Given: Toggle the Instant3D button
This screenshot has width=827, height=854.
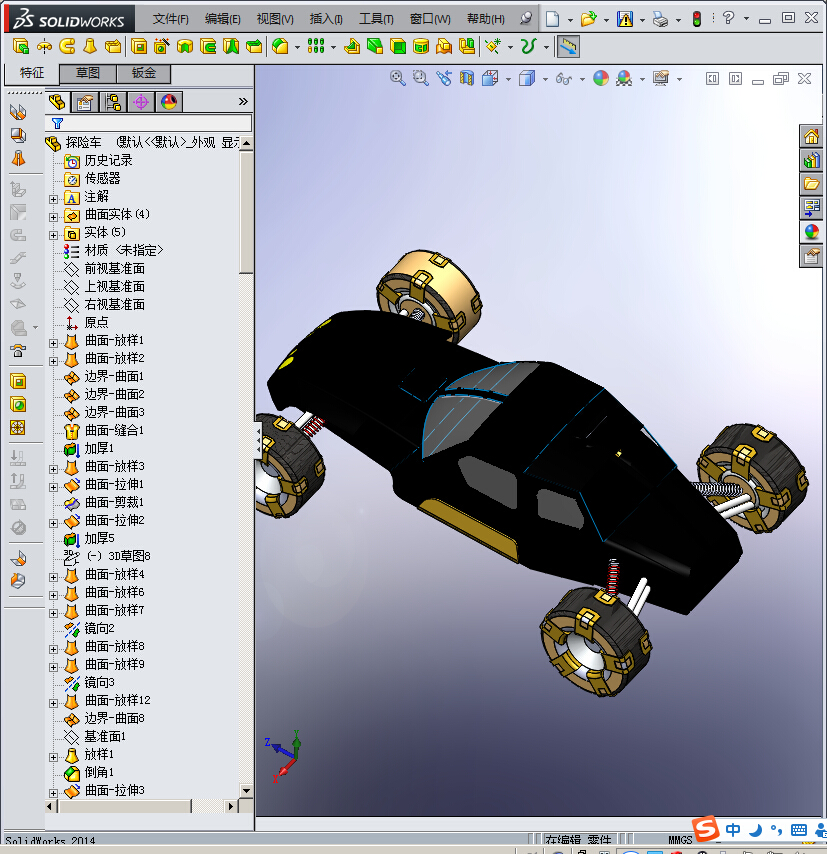Looking at the screenshot, I should click(568, 47).
